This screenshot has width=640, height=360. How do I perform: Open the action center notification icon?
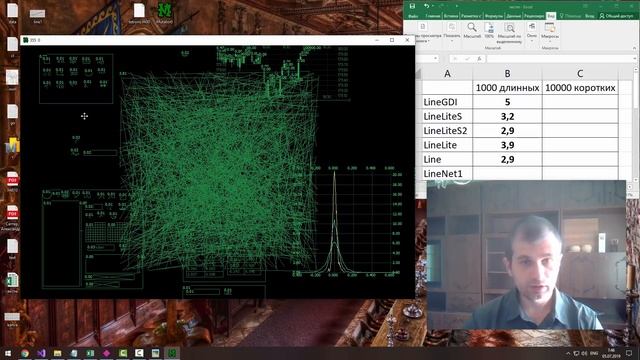[629, 353]
